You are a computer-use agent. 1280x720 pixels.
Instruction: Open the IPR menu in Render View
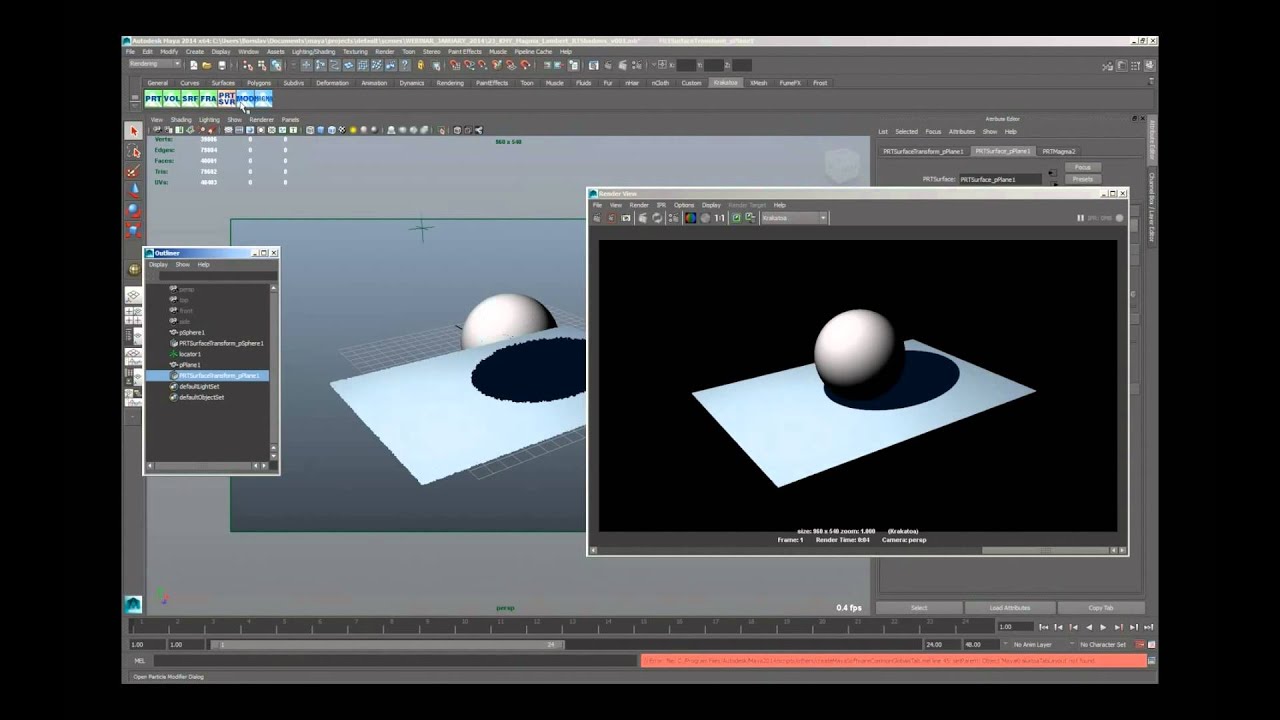[661, 205]
